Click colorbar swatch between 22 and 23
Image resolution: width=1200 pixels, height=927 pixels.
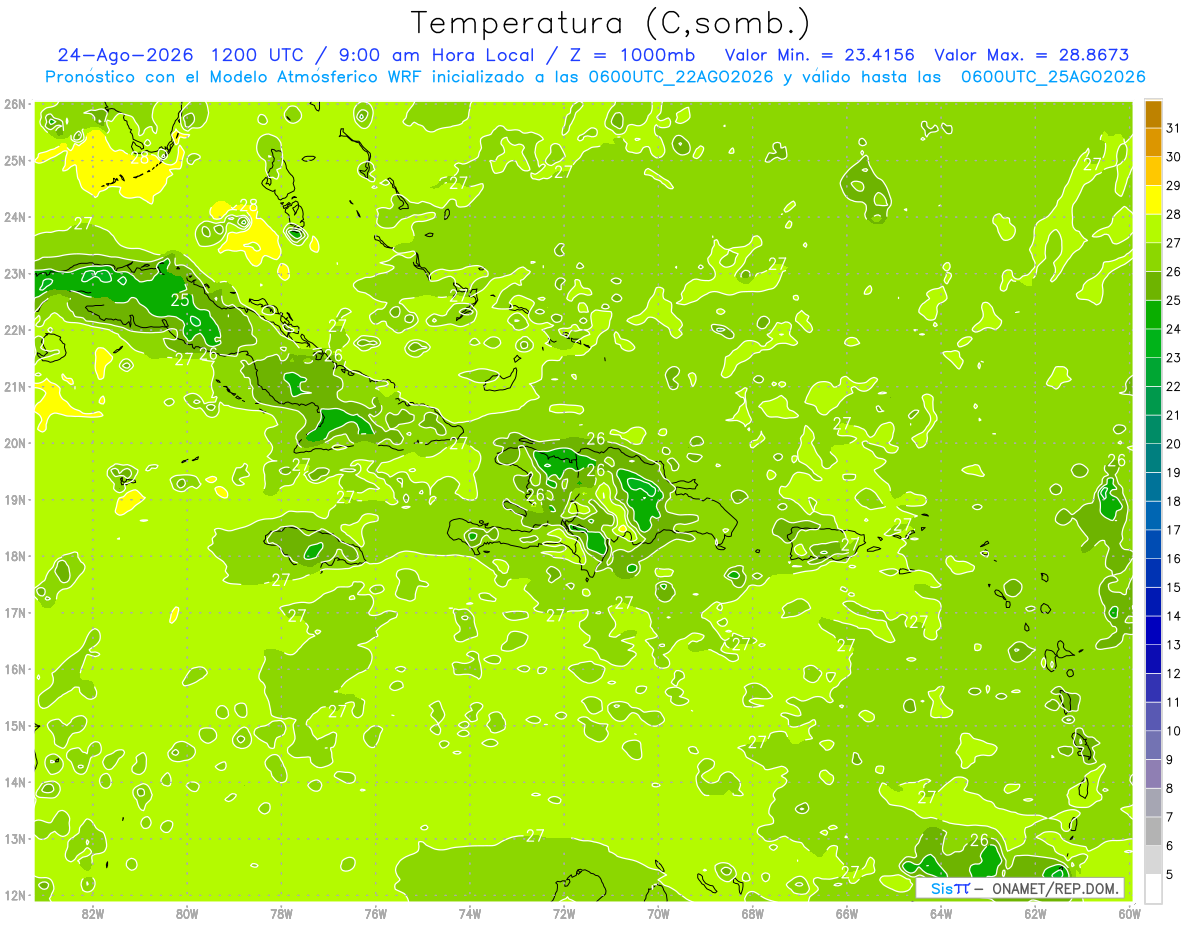[x=1154, y=372]
